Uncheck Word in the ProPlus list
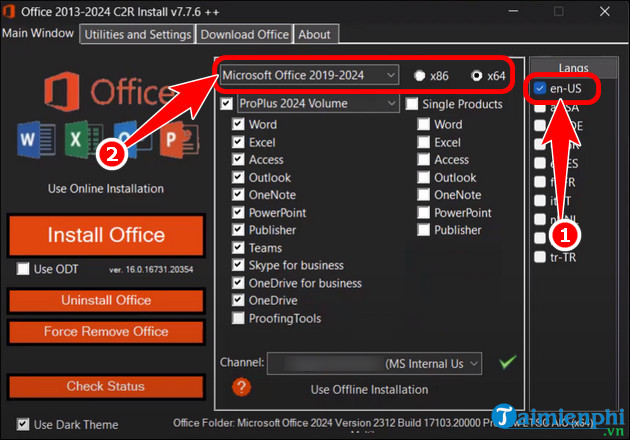This screenshot has height=440, width=630. tap(238, 124)
